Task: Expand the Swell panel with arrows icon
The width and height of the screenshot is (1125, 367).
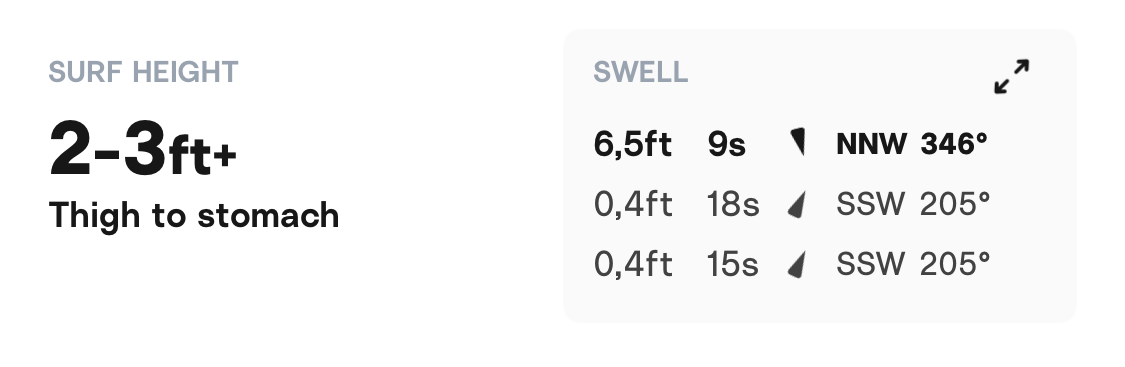Action: tap(1012, 76)
